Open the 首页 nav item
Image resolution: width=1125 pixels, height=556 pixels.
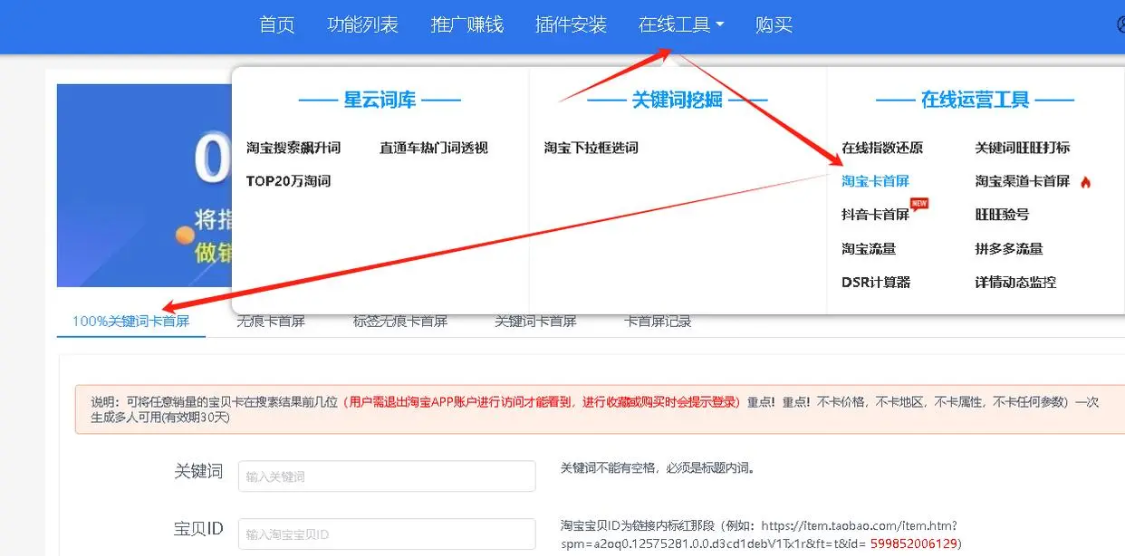[x=277, y=25]
